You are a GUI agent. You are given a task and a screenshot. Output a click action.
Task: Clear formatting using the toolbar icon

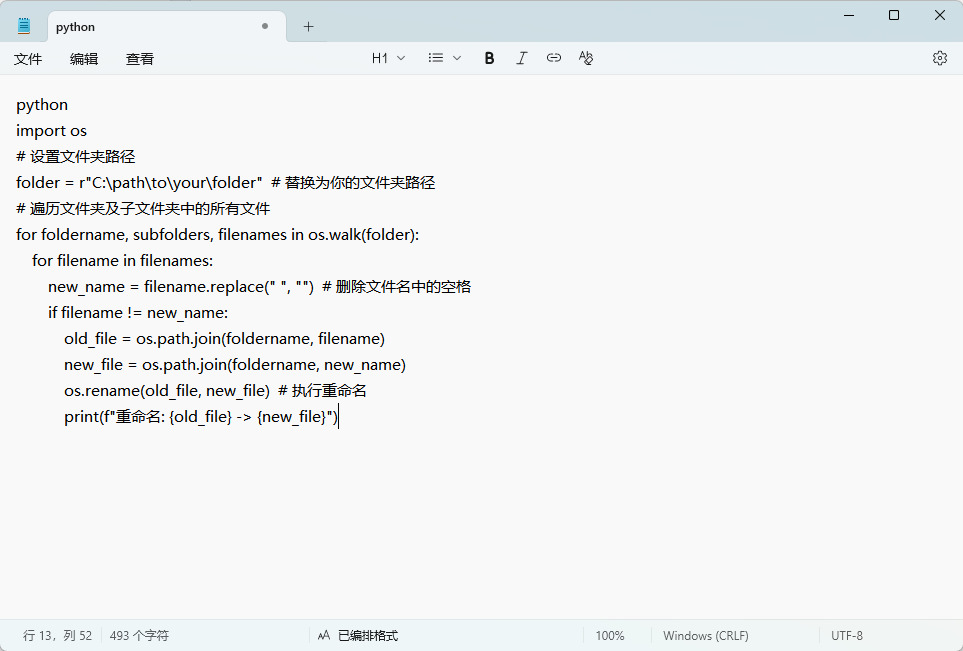coord(586,58)
